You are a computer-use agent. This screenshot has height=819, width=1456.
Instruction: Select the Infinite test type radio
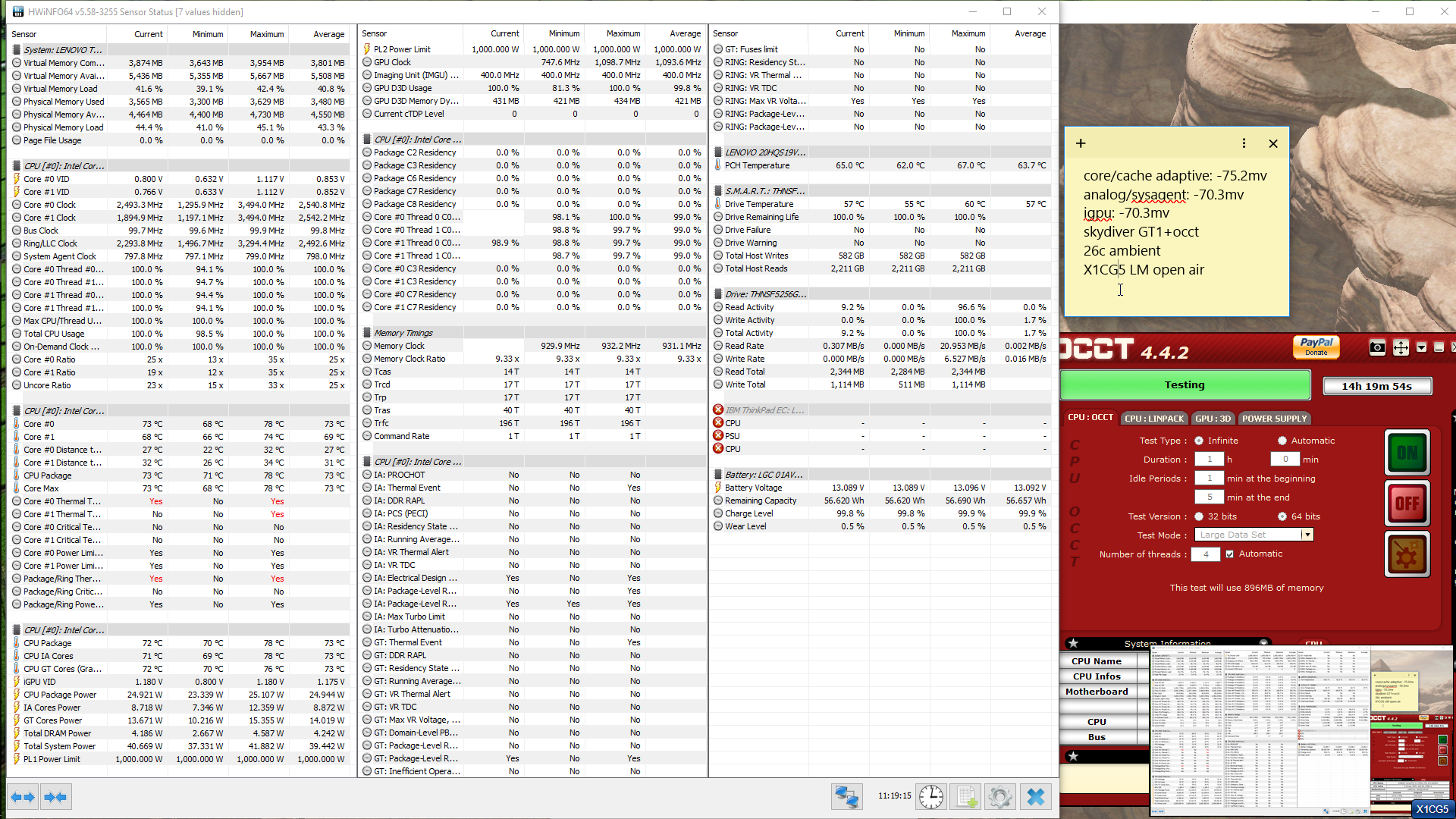click(1199, 441)
